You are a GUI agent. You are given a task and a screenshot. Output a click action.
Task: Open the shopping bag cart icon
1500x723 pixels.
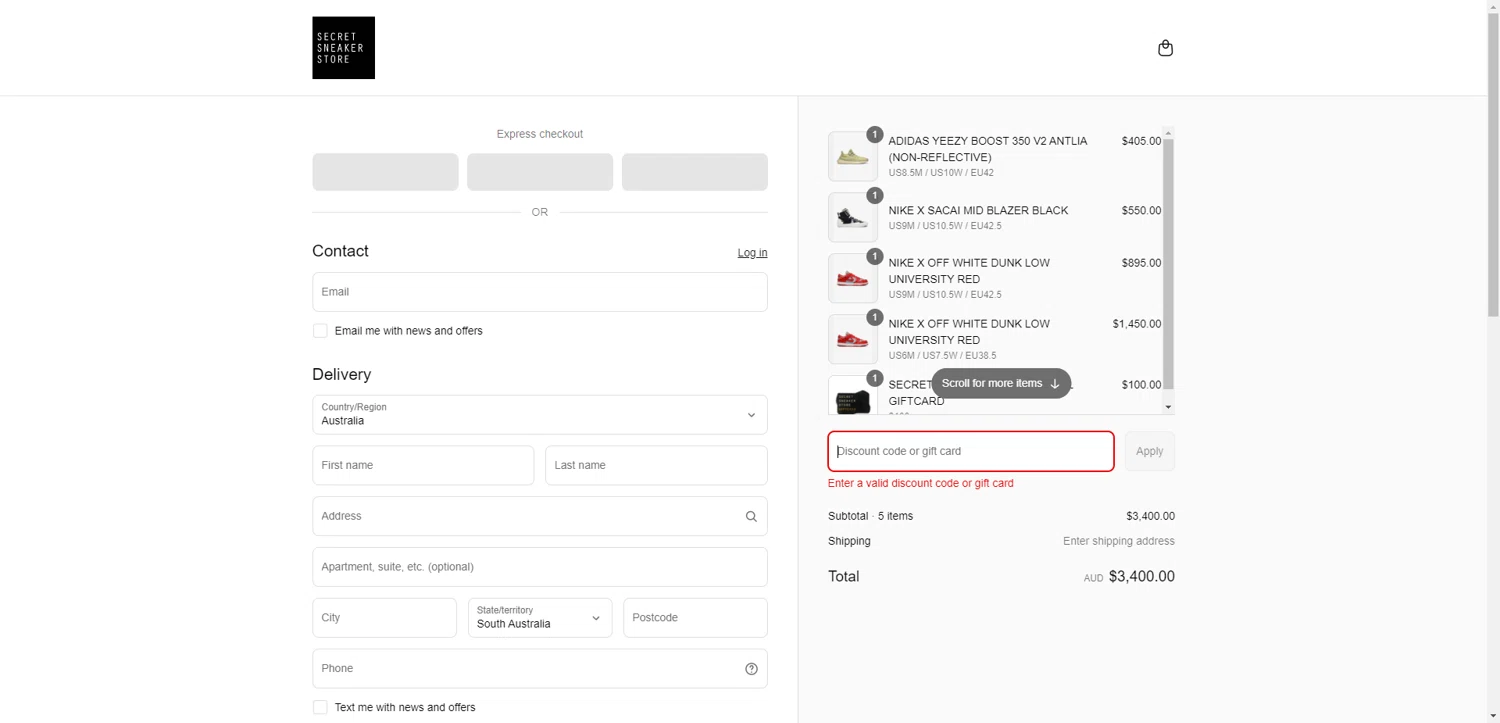[x=1165, y=48]
